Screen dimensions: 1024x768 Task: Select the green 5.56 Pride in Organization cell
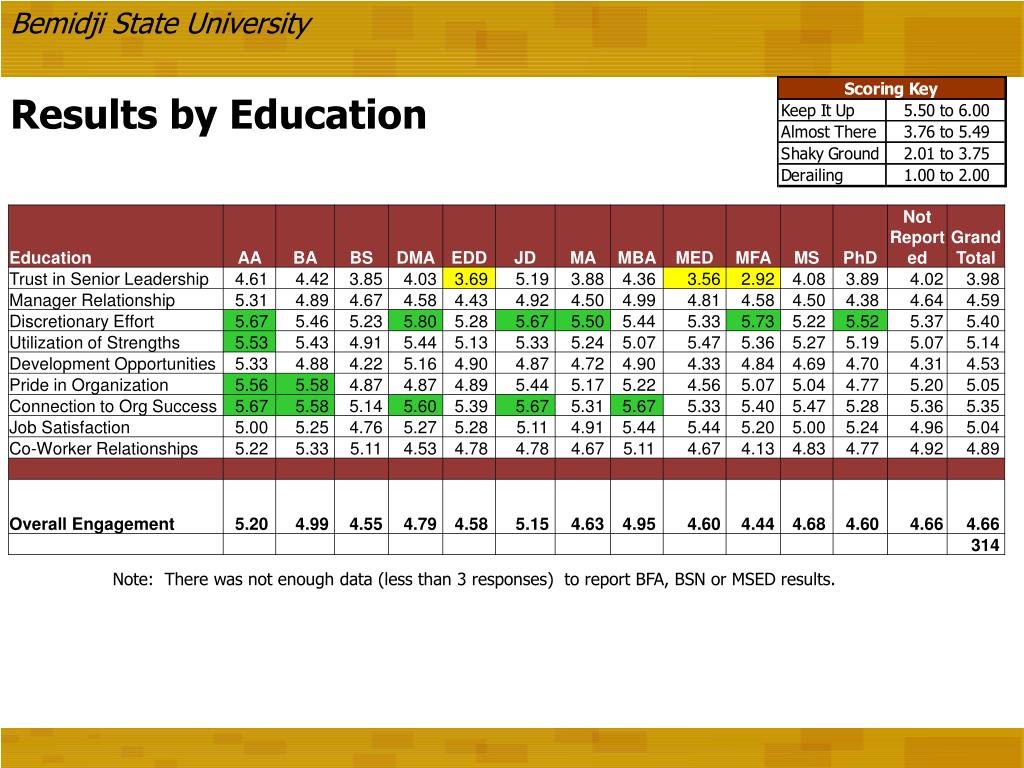[249, 385]
